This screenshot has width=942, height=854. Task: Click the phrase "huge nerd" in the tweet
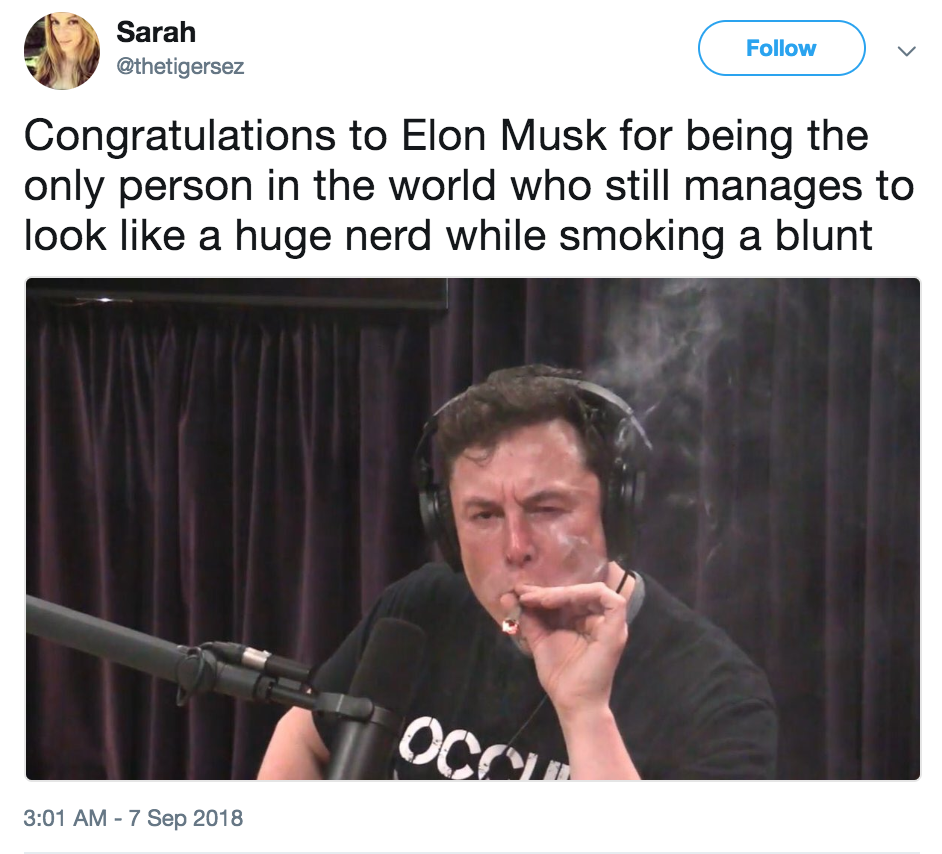point(333,236)
